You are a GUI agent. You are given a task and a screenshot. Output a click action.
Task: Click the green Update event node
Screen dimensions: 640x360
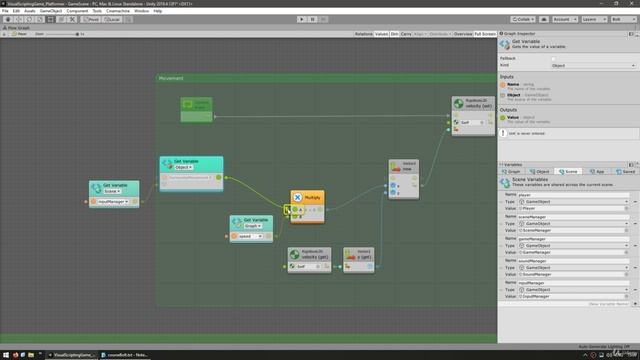pos(196,109)
